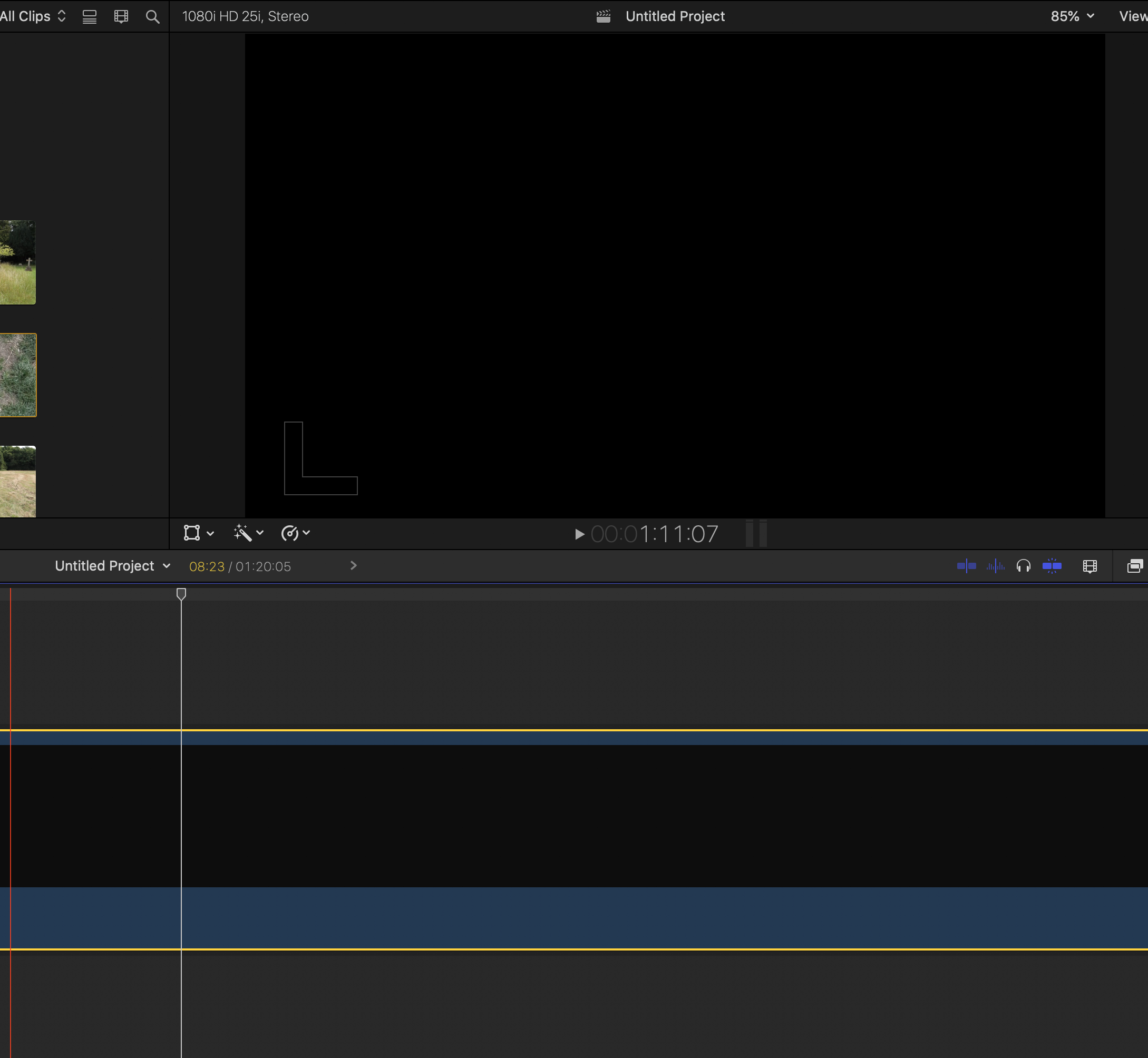Switch browser to list view icon
This screenshot has height=1058, width=1148.
click(x=90, y=16)
